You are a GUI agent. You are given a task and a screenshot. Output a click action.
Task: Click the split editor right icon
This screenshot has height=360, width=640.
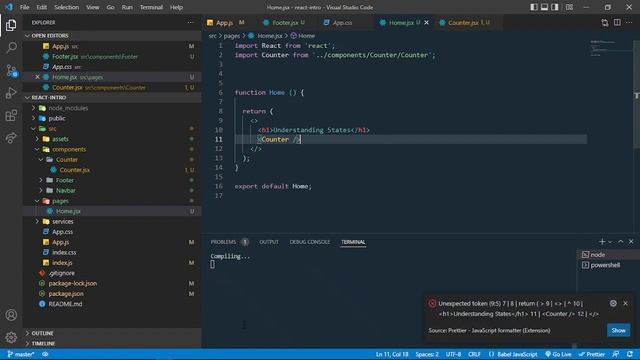(617, 22)
